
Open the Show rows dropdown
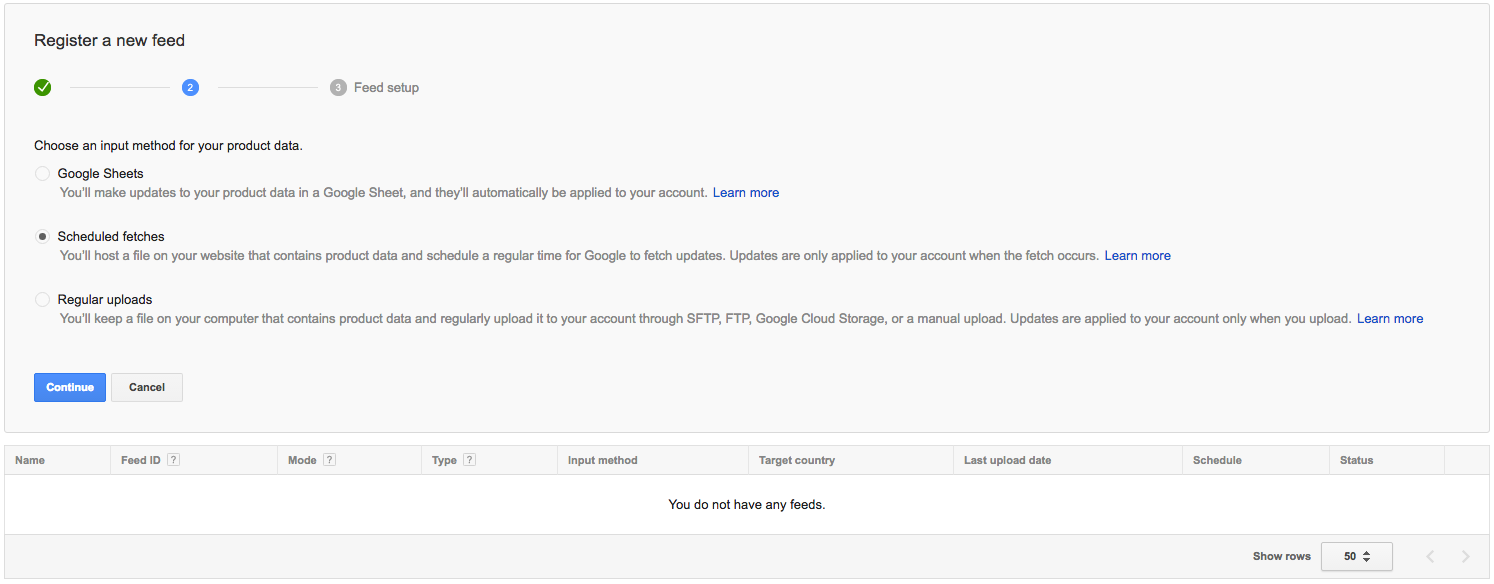coord(1356,556)
